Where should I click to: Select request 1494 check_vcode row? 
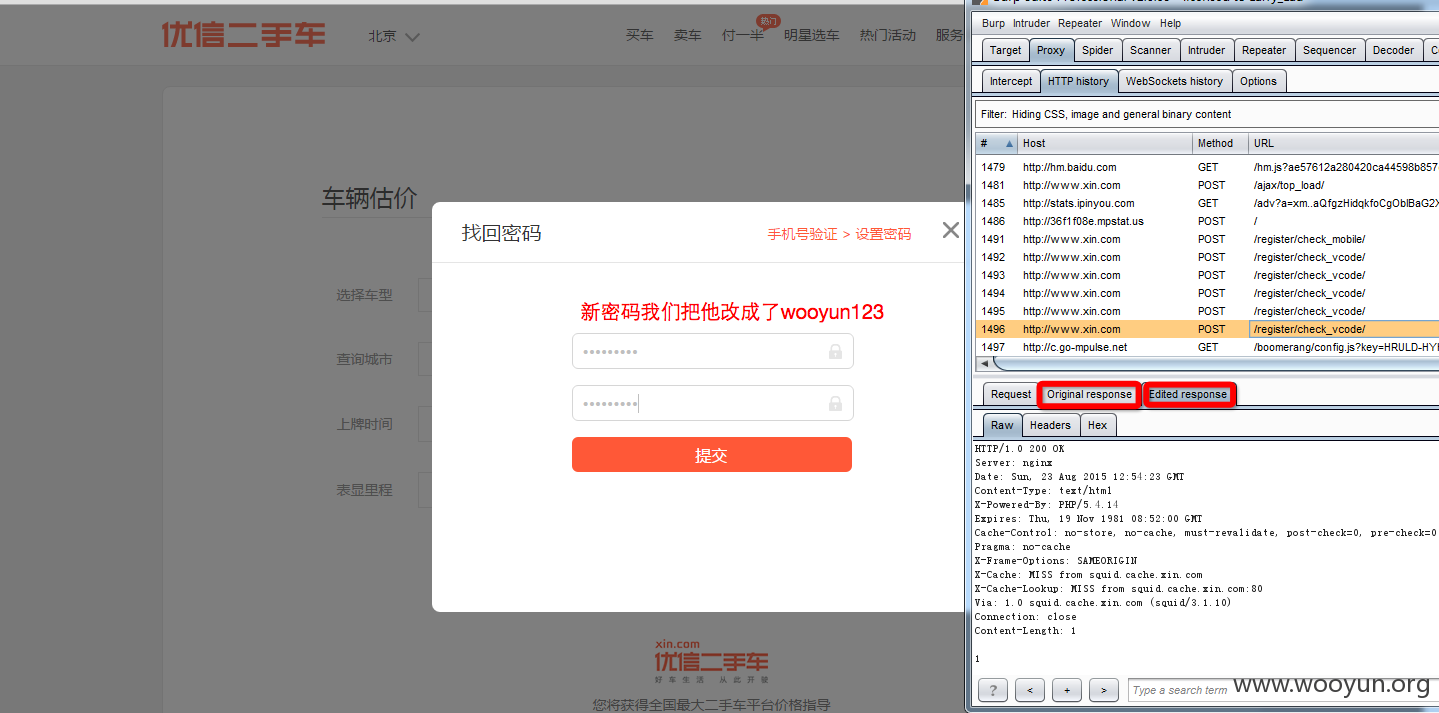(x=1207, y=293)
